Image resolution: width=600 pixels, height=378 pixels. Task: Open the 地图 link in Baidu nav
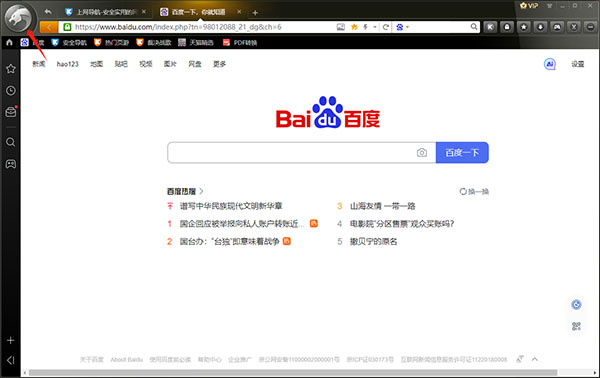coord(96,64)
